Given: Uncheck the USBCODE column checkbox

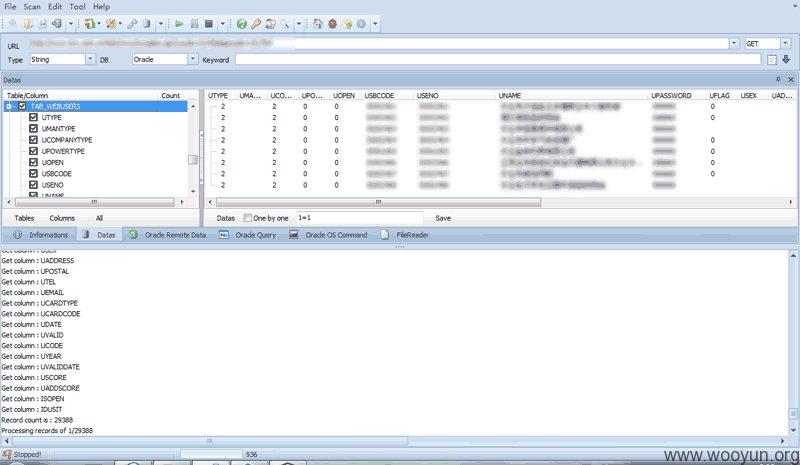Looking at the screenshot, I should tap(34, 174).
